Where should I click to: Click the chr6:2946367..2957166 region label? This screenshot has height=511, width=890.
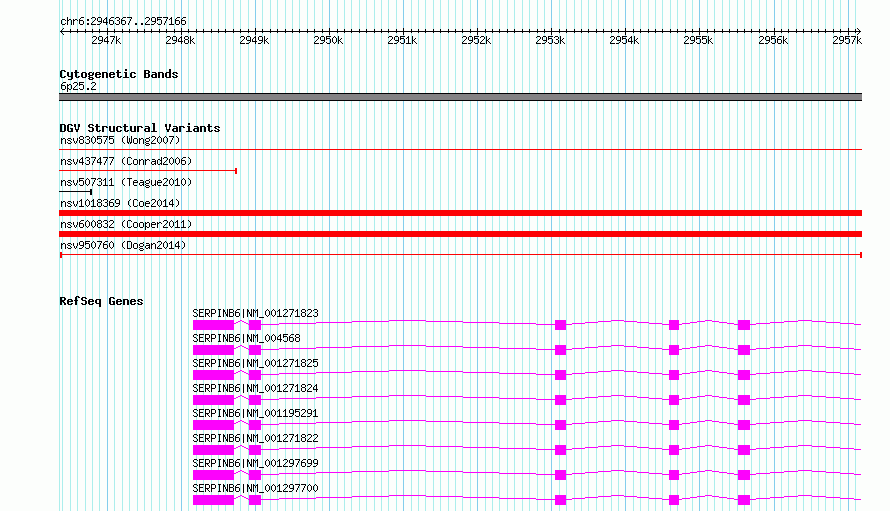tap(123, 21)
